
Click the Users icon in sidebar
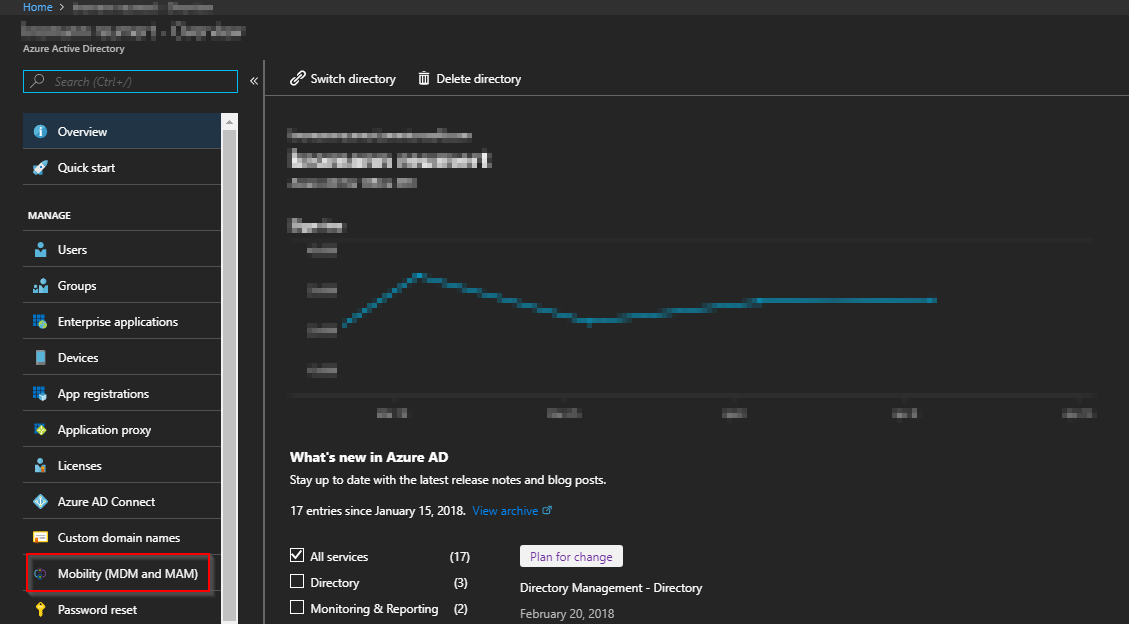(x=40, y=250)
